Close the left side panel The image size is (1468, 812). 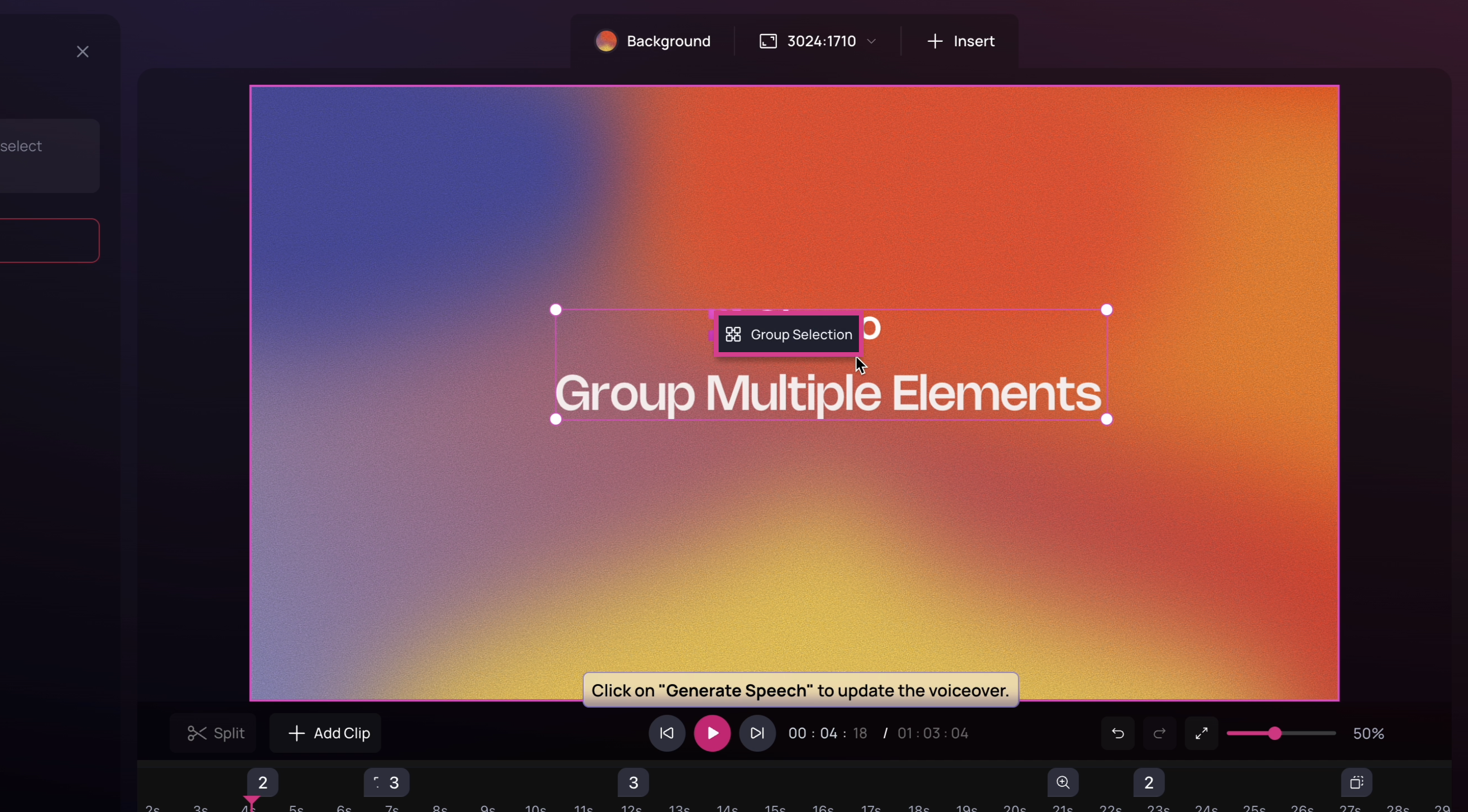(x=83, y=52)
